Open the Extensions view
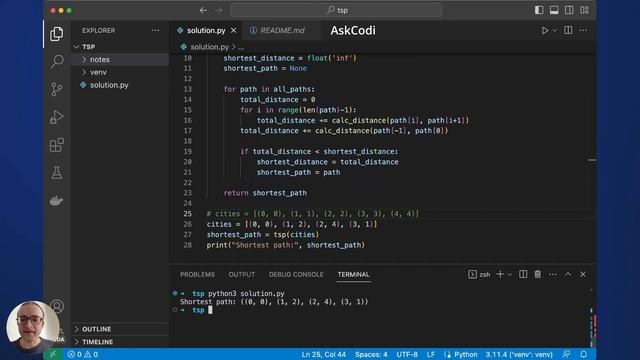640x360 pixels. [x=57, y=145]
